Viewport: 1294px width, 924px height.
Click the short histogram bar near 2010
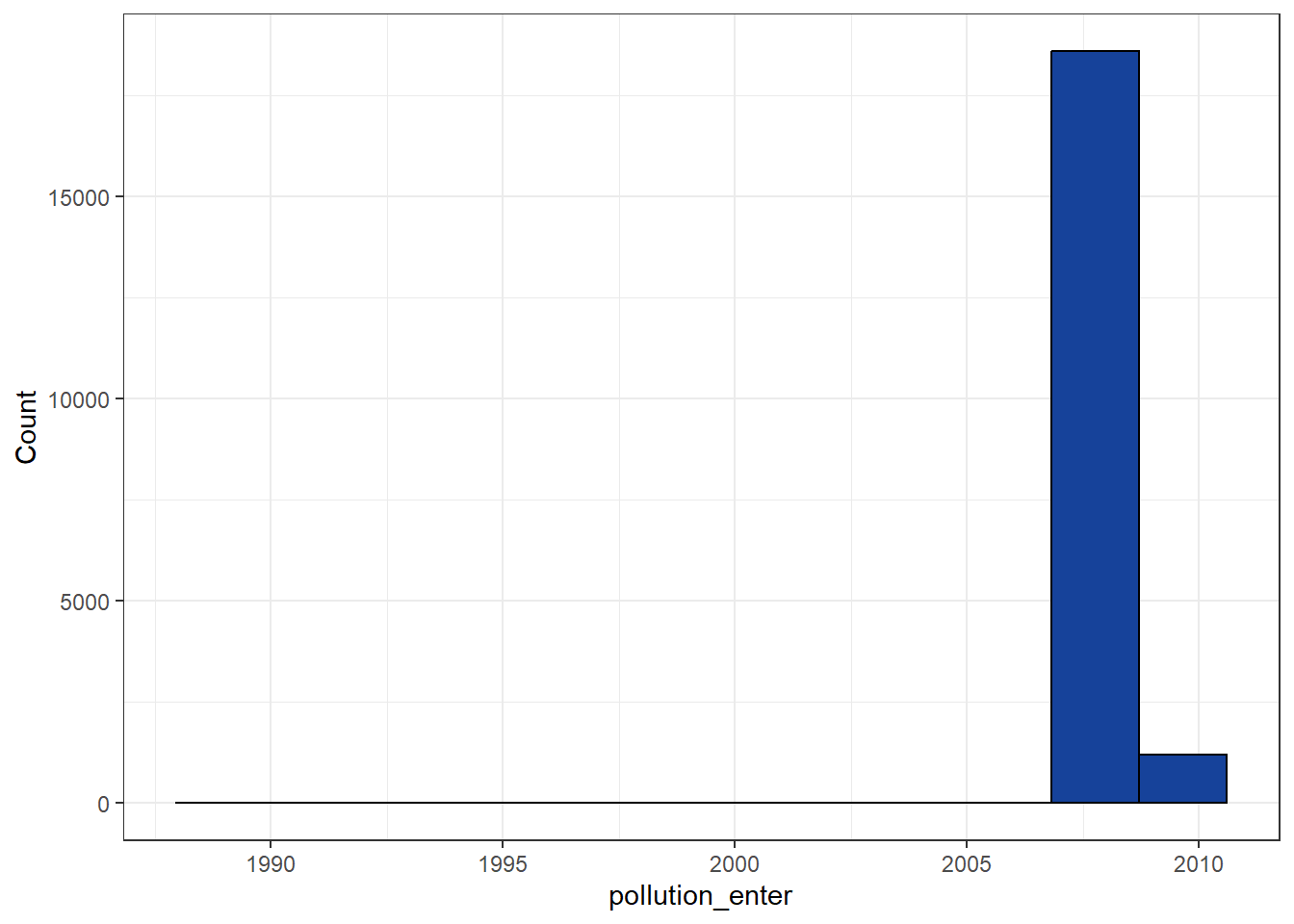coord(1182,779)
